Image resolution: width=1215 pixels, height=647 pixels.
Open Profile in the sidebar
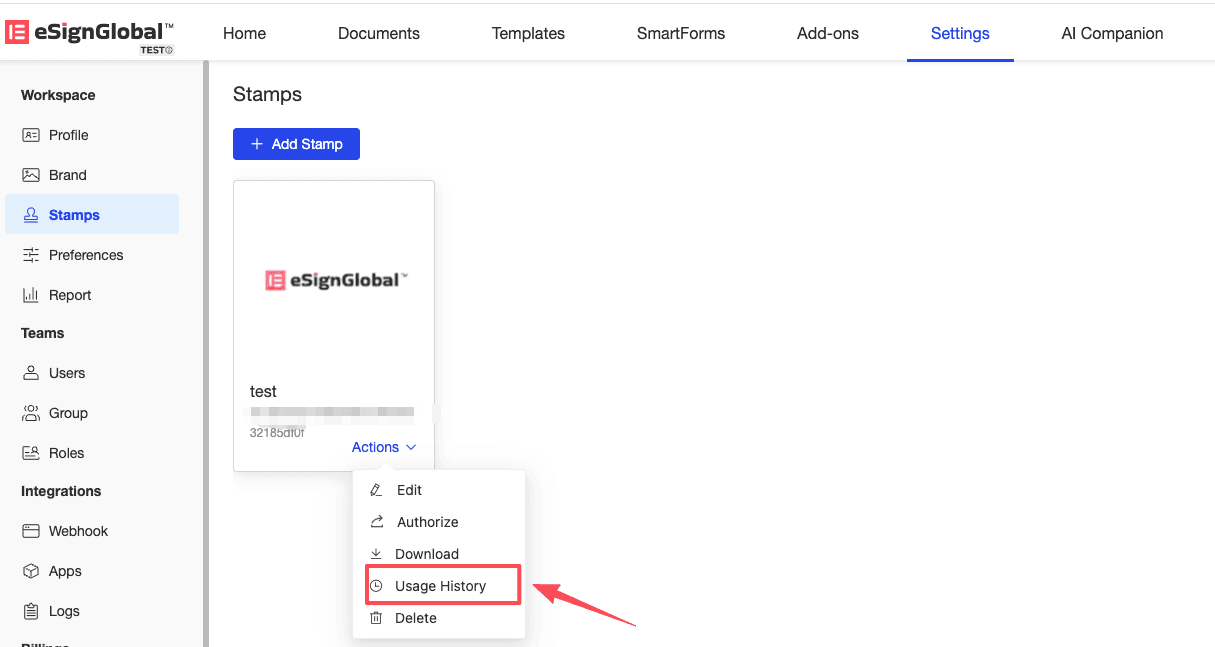92,135
